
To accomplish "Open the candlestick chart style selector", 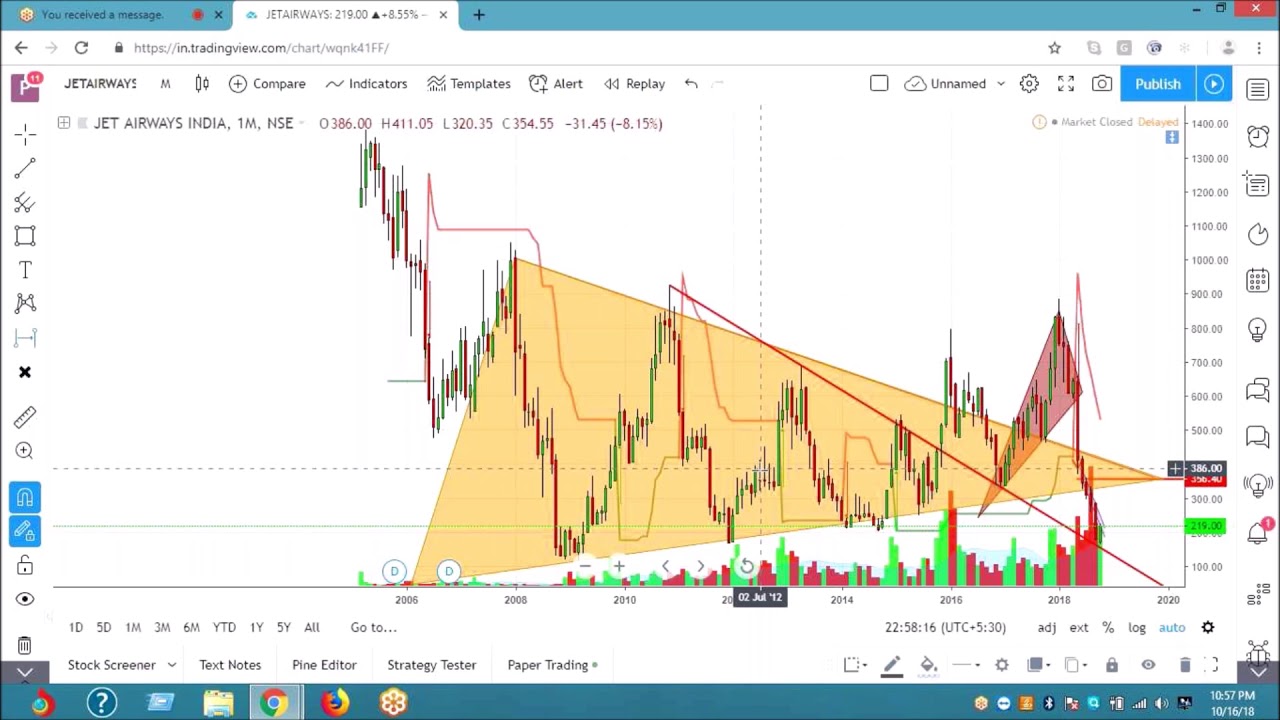I will pyautogui.click(x=202, y=84).
